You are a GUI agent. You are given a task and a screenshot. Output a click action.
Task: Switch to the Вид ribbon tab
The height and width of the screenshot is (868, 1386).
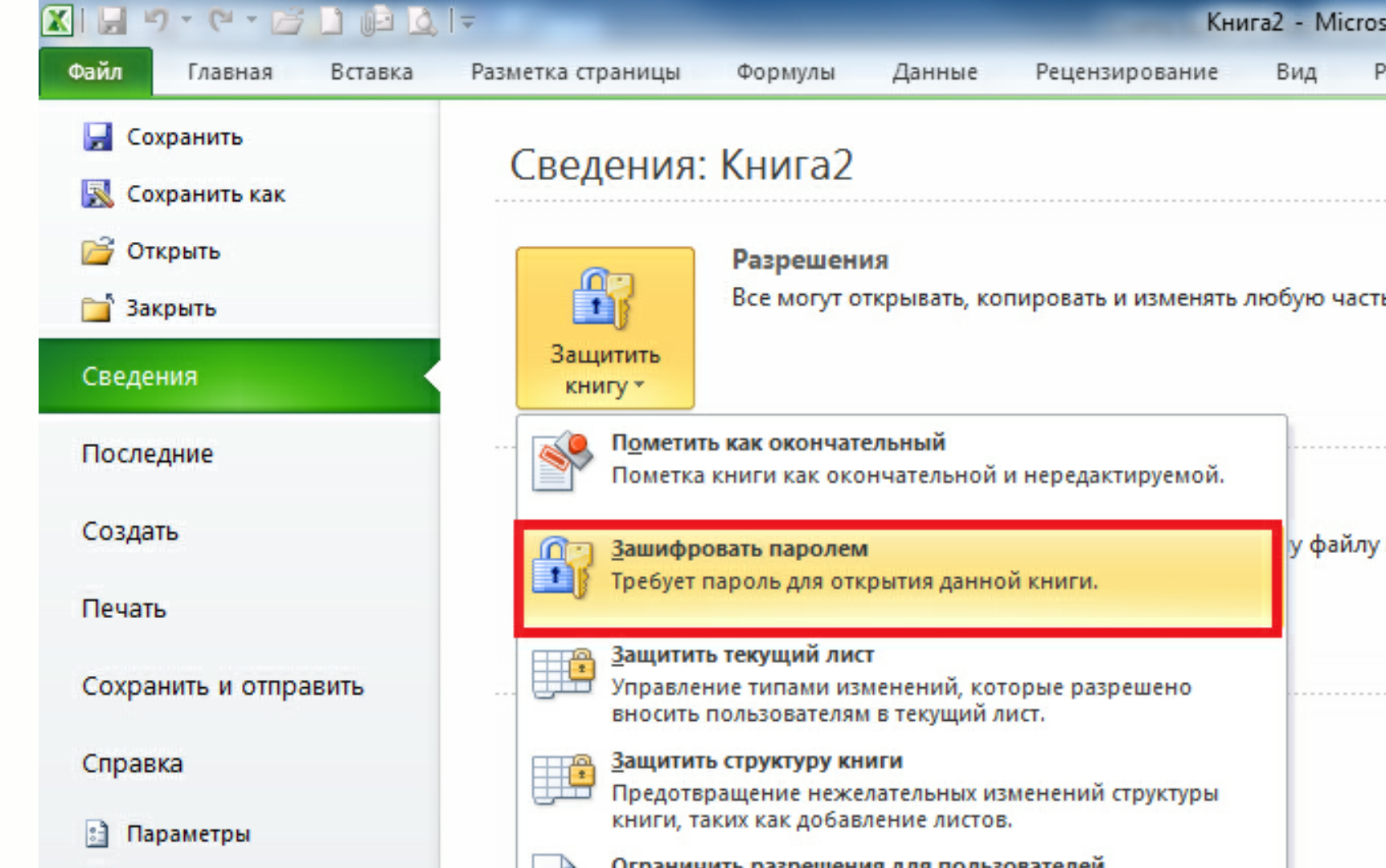(x=1296, y=72)
